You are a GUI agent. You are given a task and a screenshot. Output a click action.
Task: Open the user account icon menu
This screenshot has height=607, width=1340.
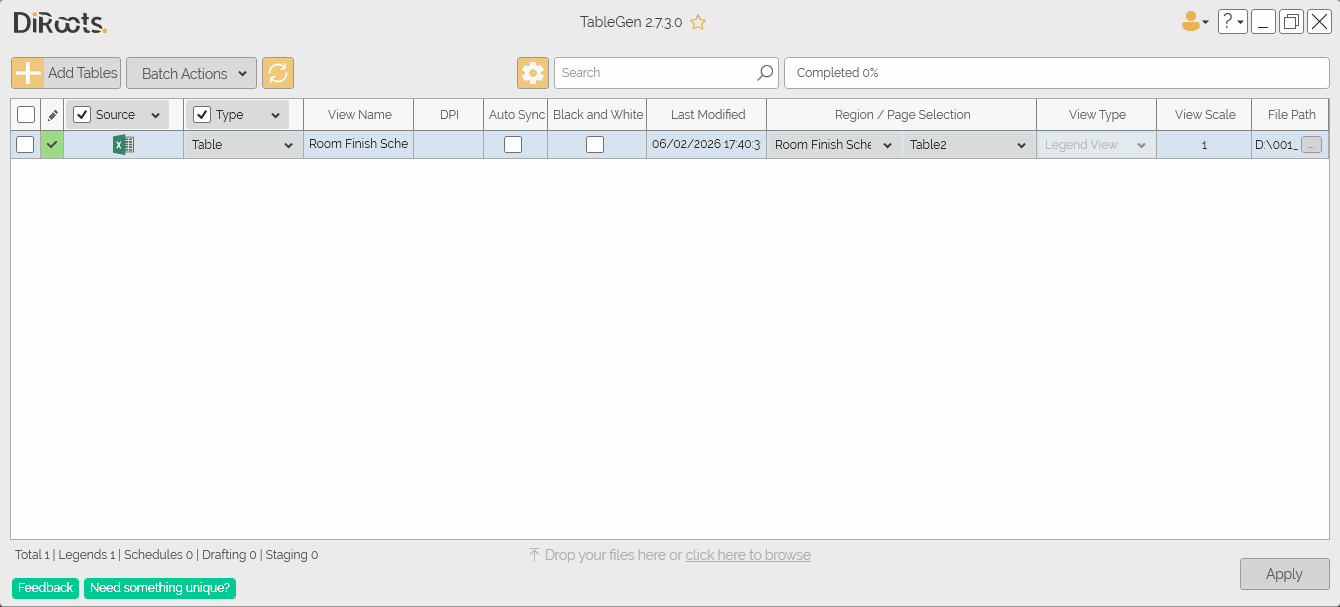1195,22
